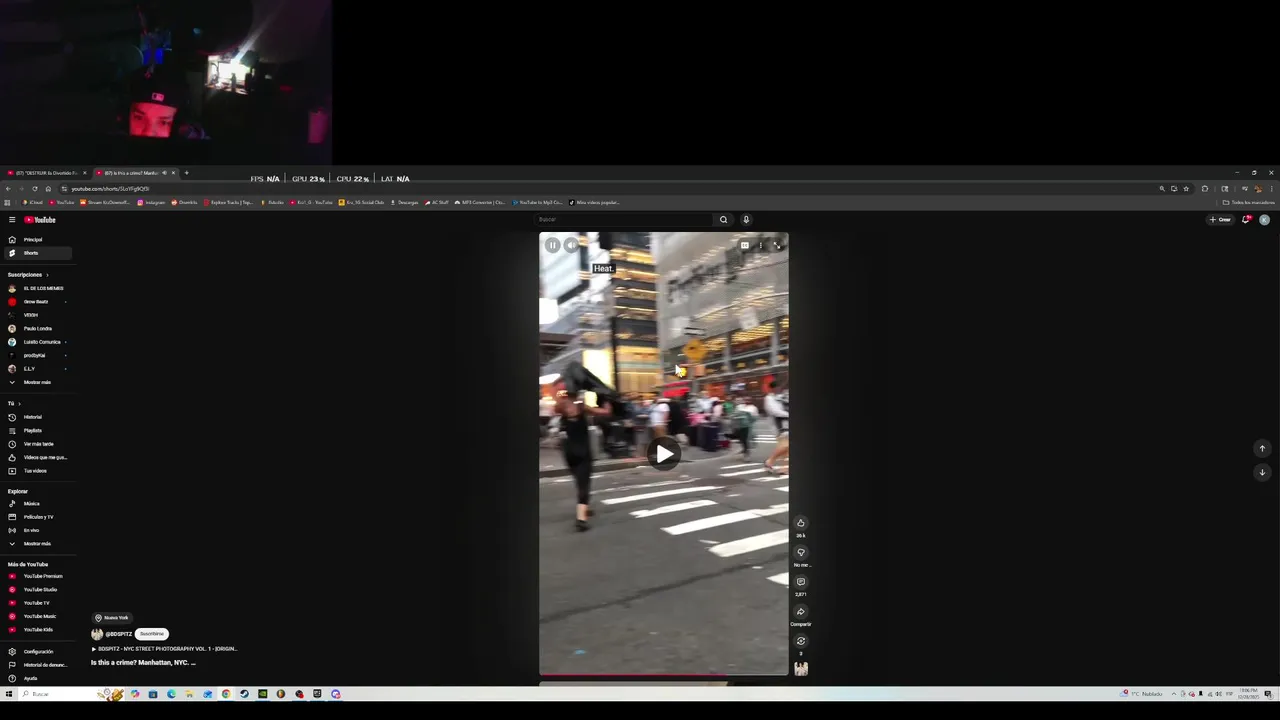
Task: Reload the page
Action: pos(34,189)
